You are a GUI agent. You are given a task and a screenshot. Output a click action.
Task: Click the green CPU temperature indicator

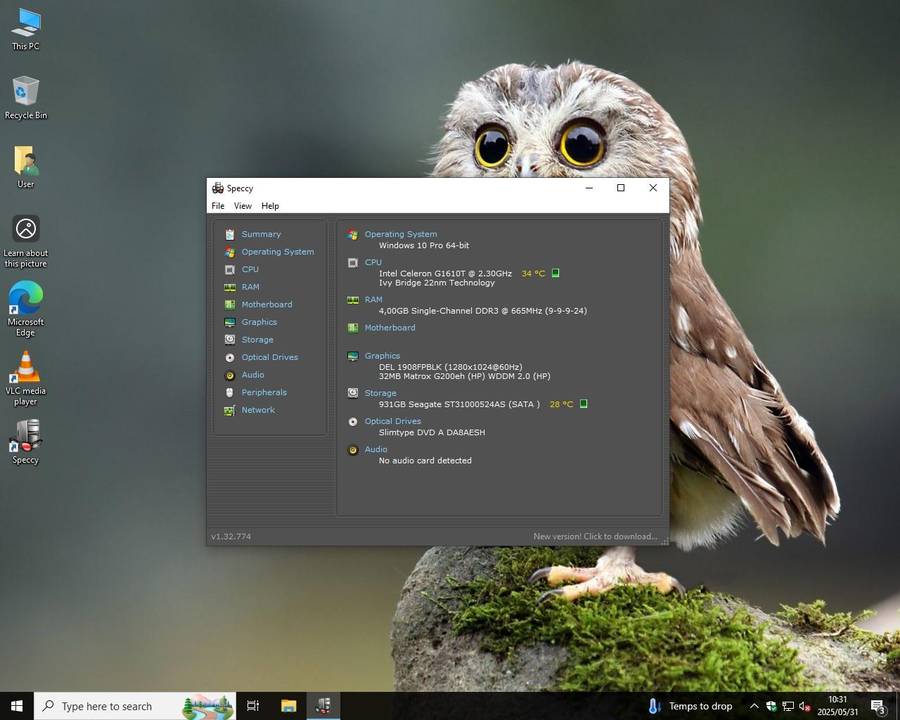556,273
